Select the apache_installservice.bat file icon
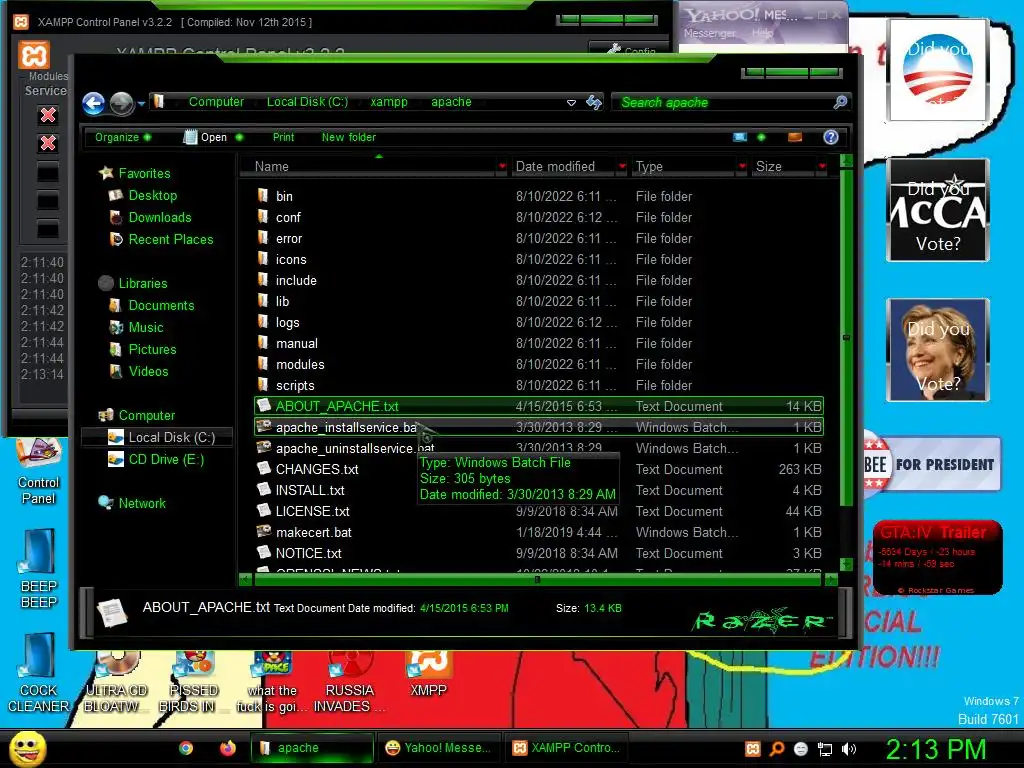The width and height of the screenshot is (1024, 768). pyautogui.click(x=264, y=427)
